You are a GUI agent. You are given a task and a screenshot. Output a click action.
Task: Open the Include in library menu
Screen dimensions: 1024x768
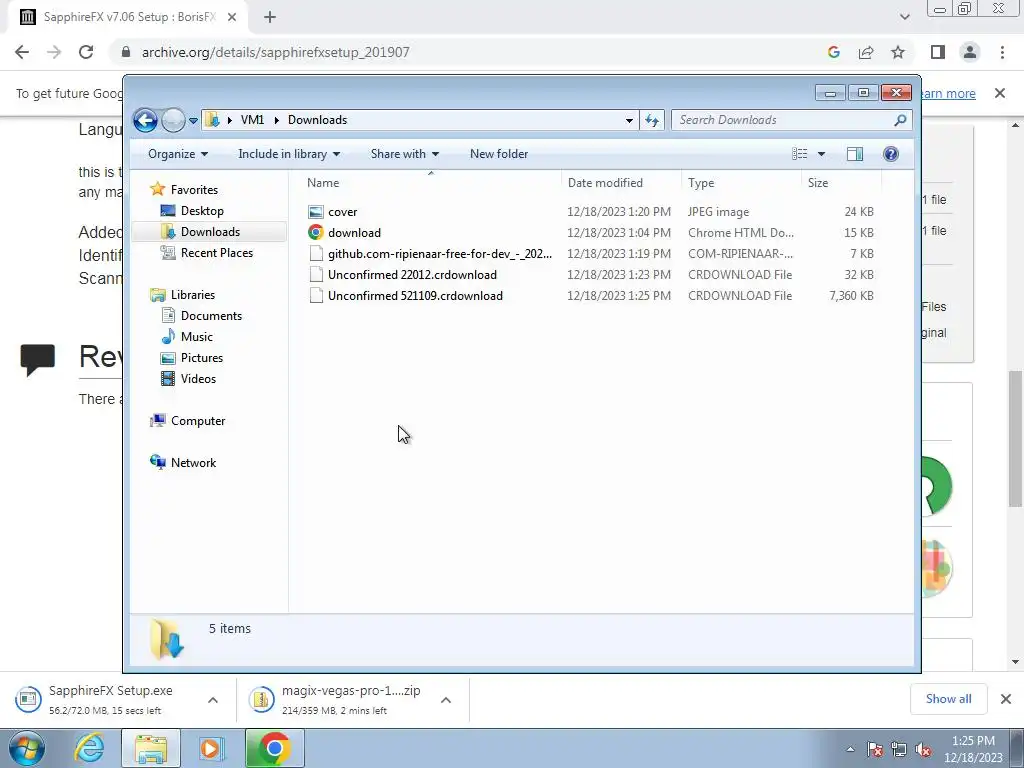coord(289,154)
